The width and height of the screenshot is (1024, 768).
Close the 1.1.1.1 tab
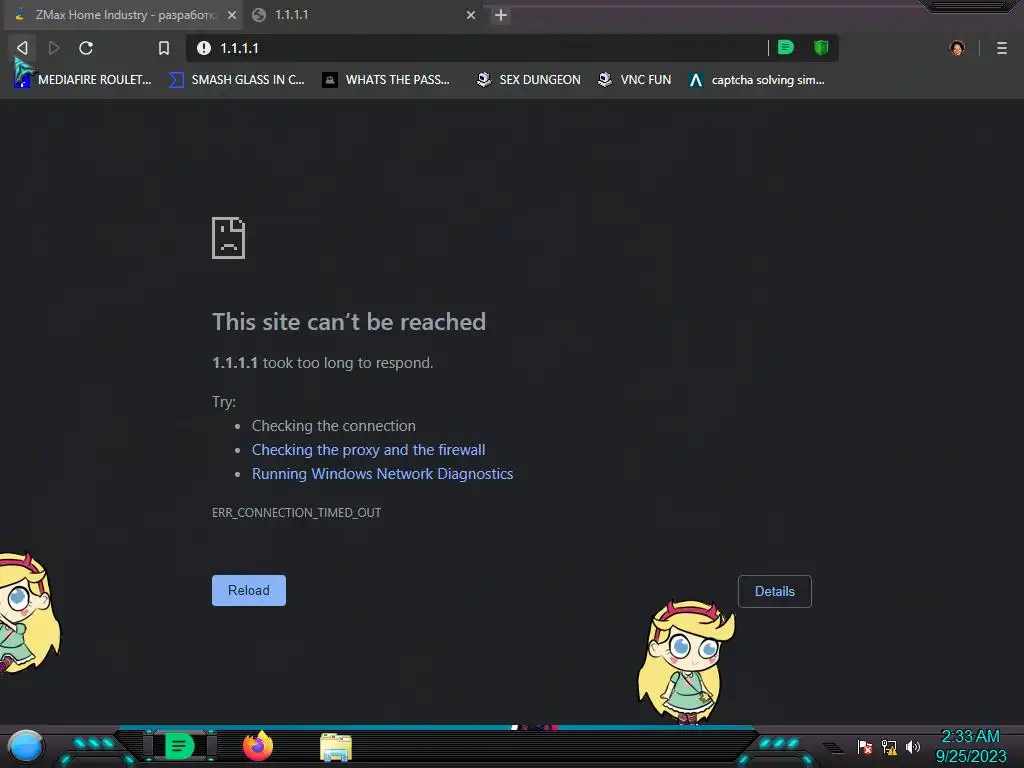(x=471, y=15)
